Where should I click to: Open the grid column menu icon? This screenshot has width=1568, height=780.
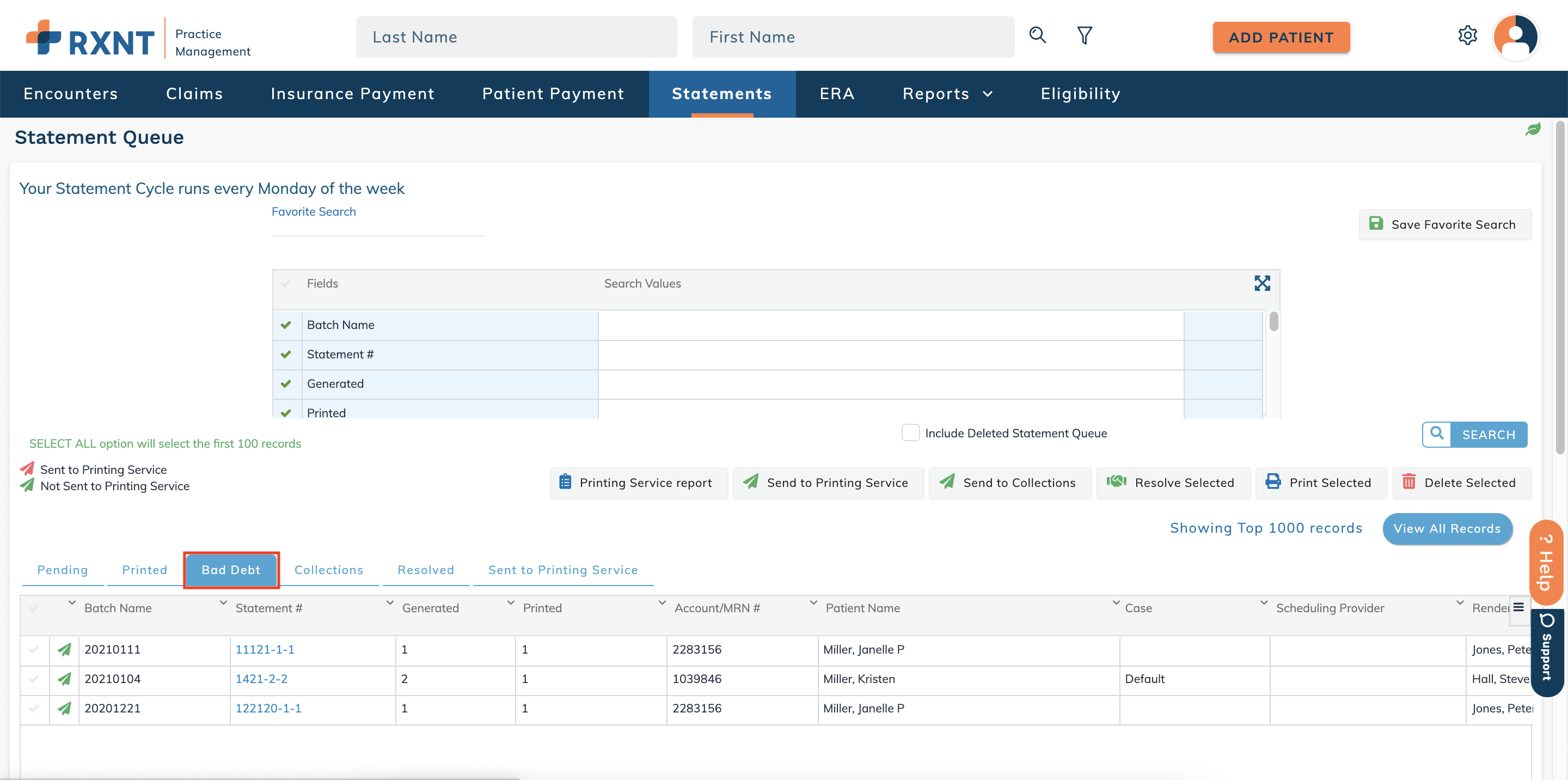[x=1518, y=608]
